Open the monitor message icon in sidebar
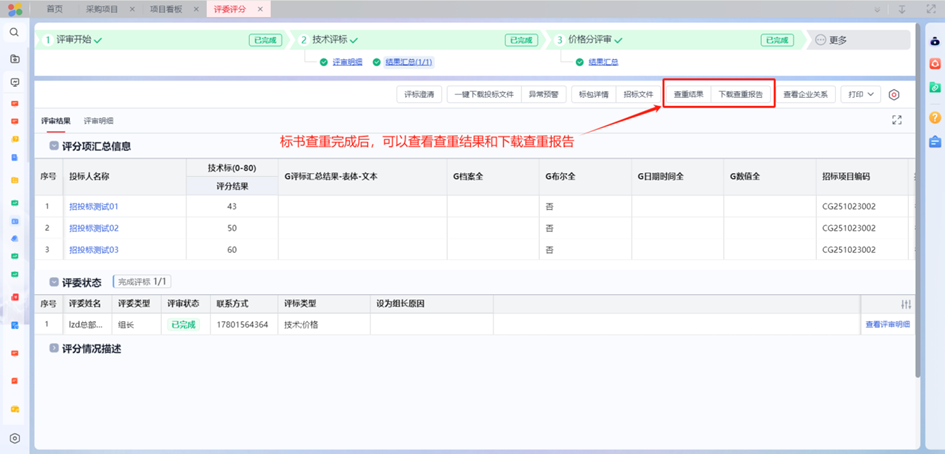 15,83
